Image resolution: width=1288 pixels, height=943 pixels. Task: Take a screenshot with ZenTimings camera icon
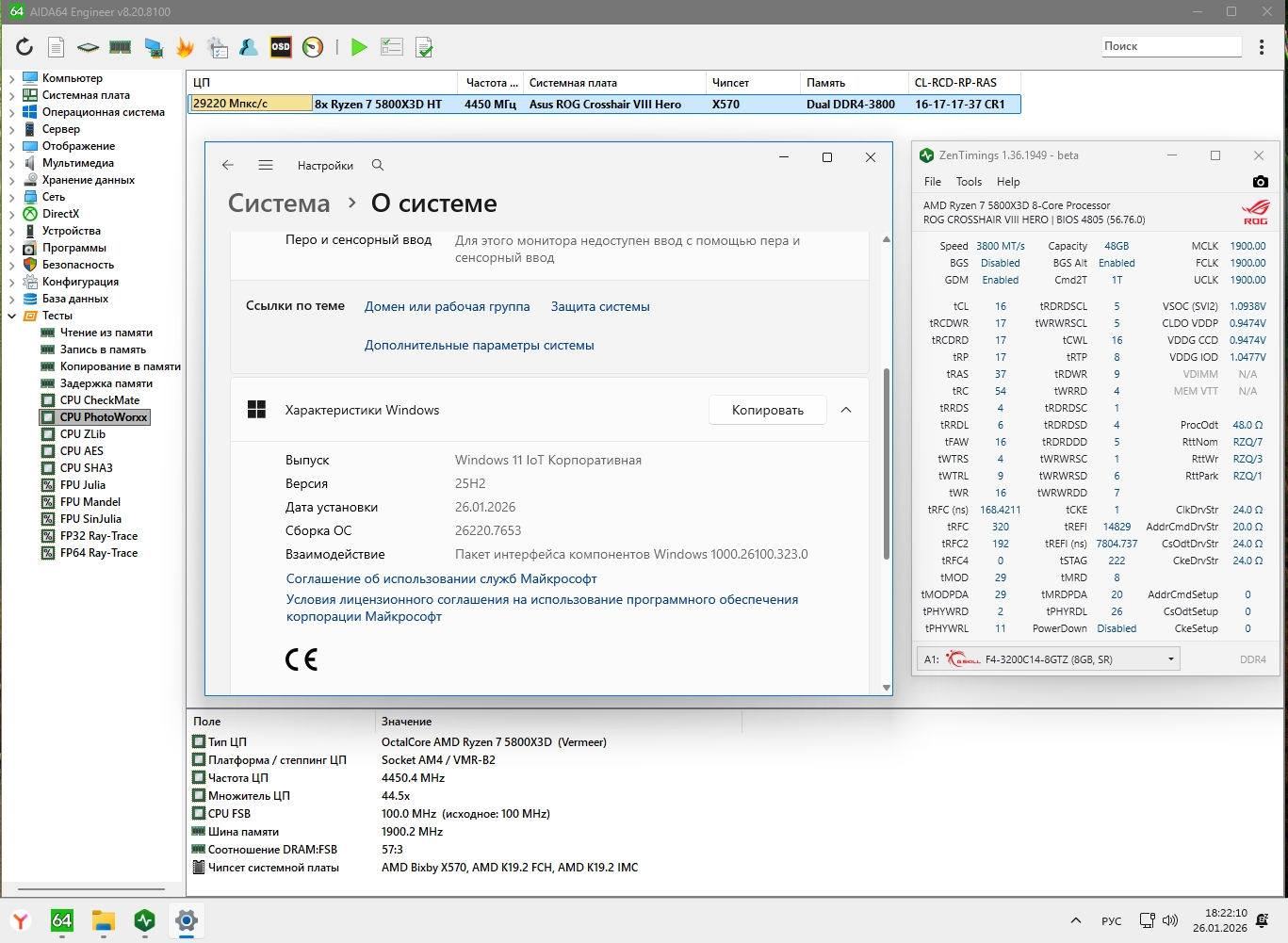pyautogui.click(x=1260, y=182)
